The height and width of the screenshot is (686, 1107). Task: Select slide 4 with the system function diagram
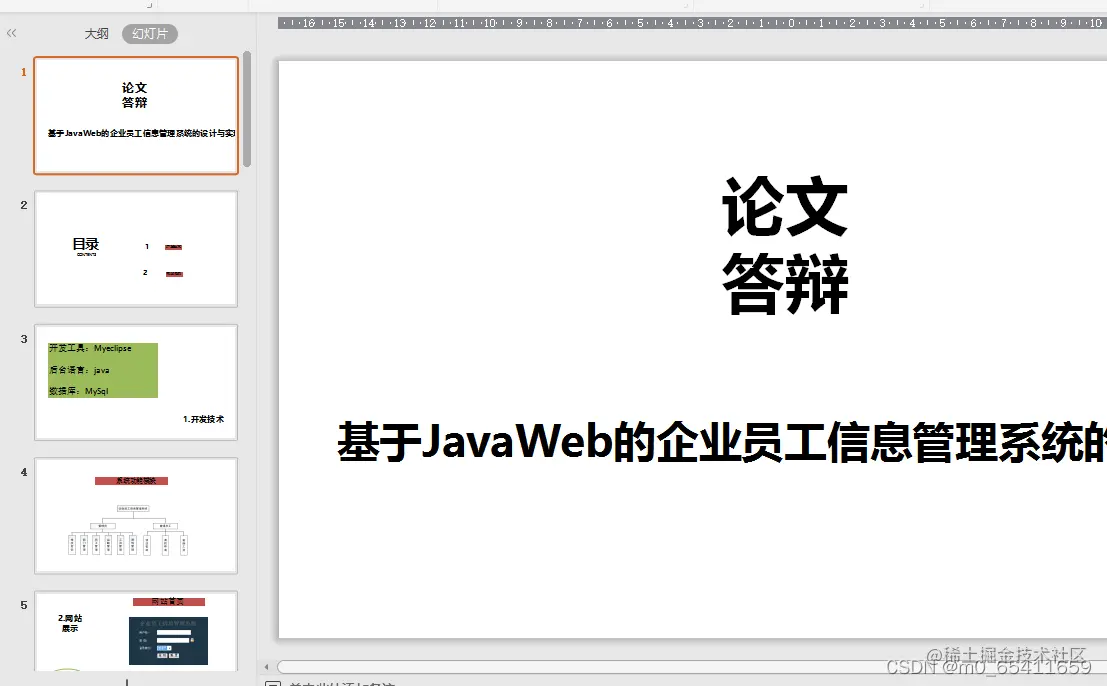click(x=135, y=515)
